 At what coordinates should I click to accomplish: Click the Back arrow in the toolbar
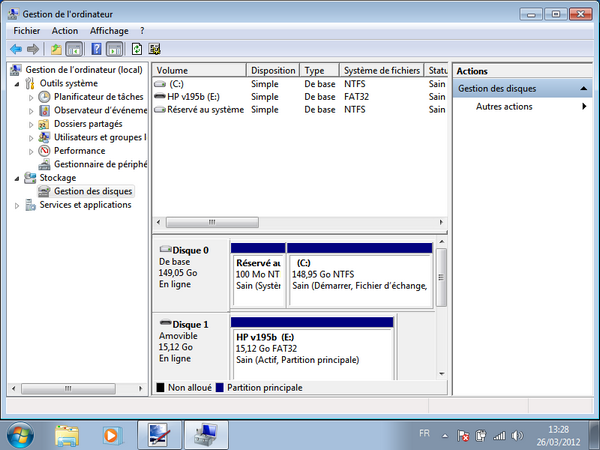pyautogui.click(x=15, y=48)
